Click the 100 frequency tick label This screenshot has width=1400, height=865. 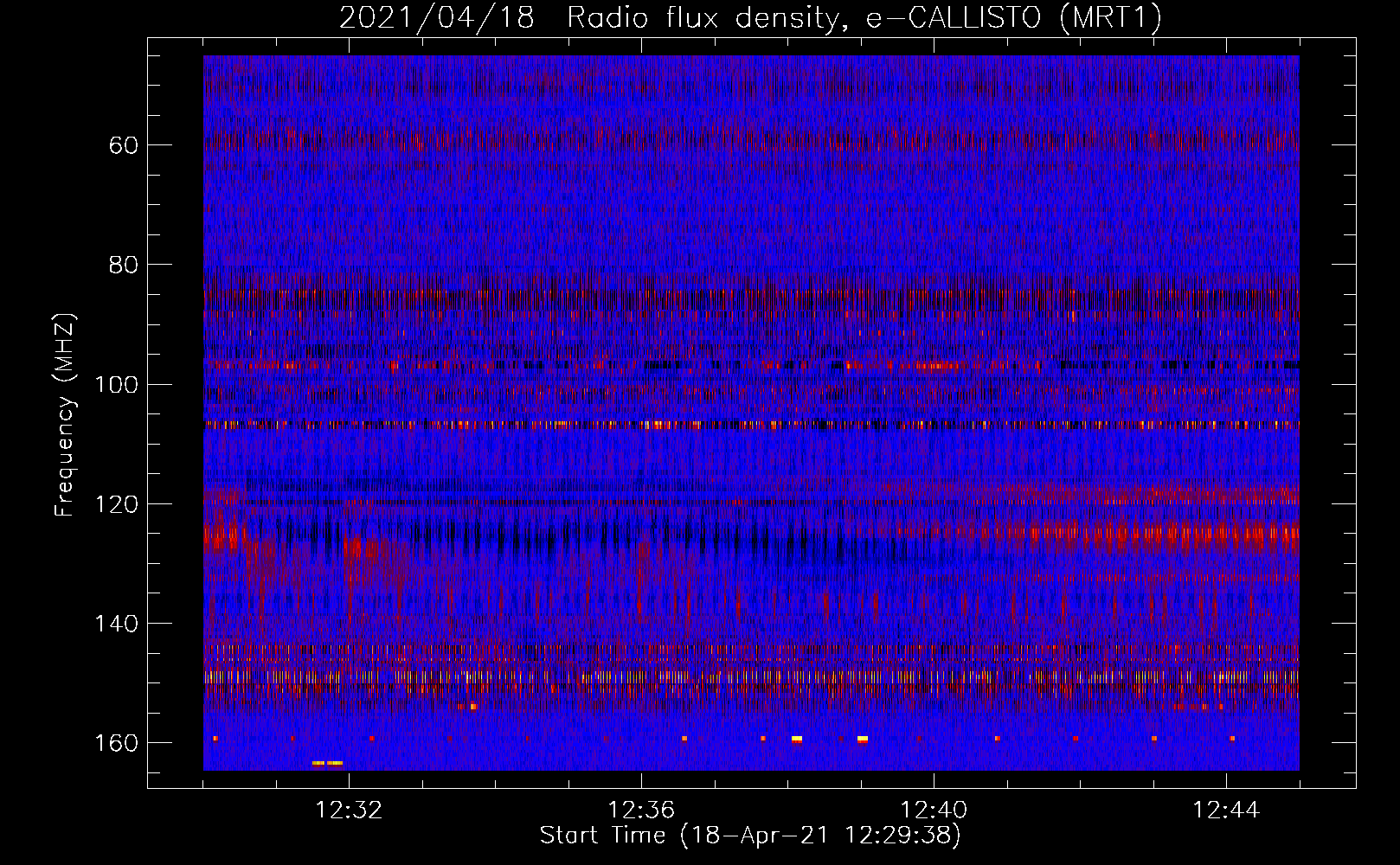[117, 384]
